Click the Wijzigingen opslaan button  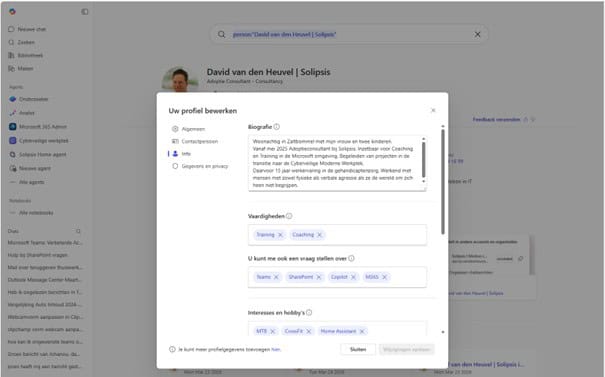(406, 349)
